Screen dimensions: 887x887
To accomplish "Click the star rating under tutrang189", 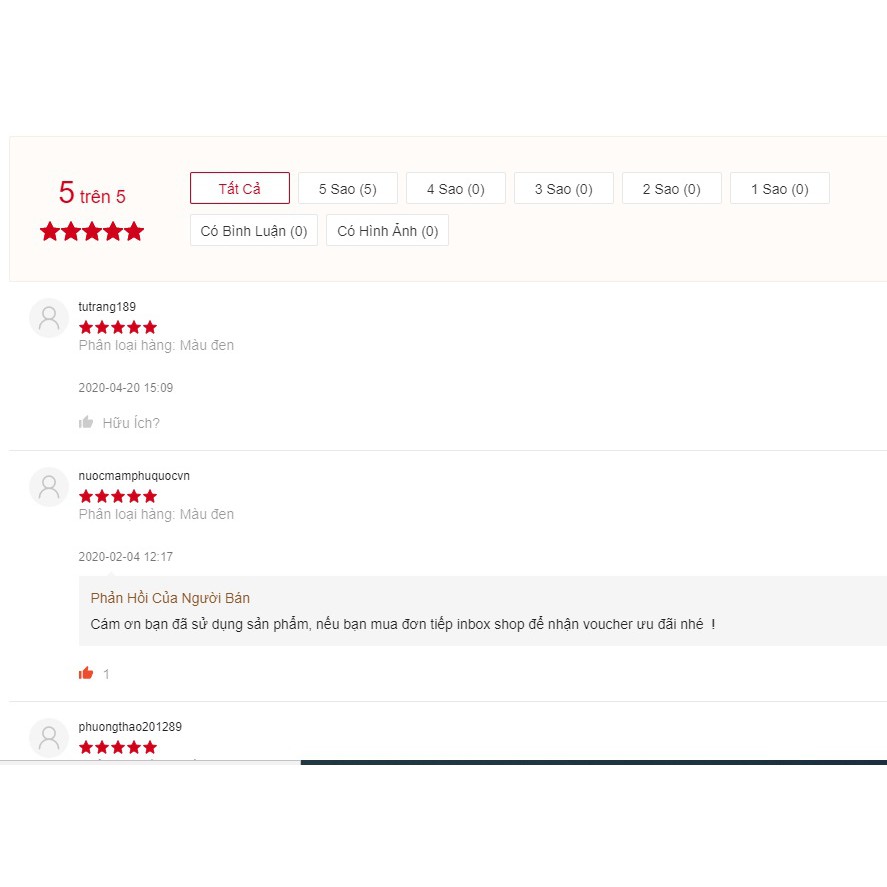I will point(118,327).
